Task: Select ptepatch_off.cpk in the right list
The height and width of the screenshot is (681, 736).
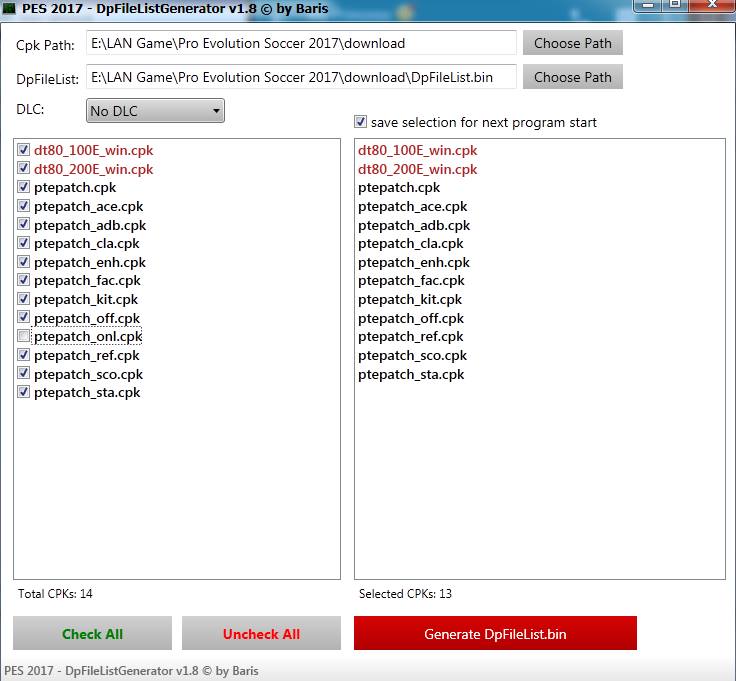Action: tap(411, 318)
